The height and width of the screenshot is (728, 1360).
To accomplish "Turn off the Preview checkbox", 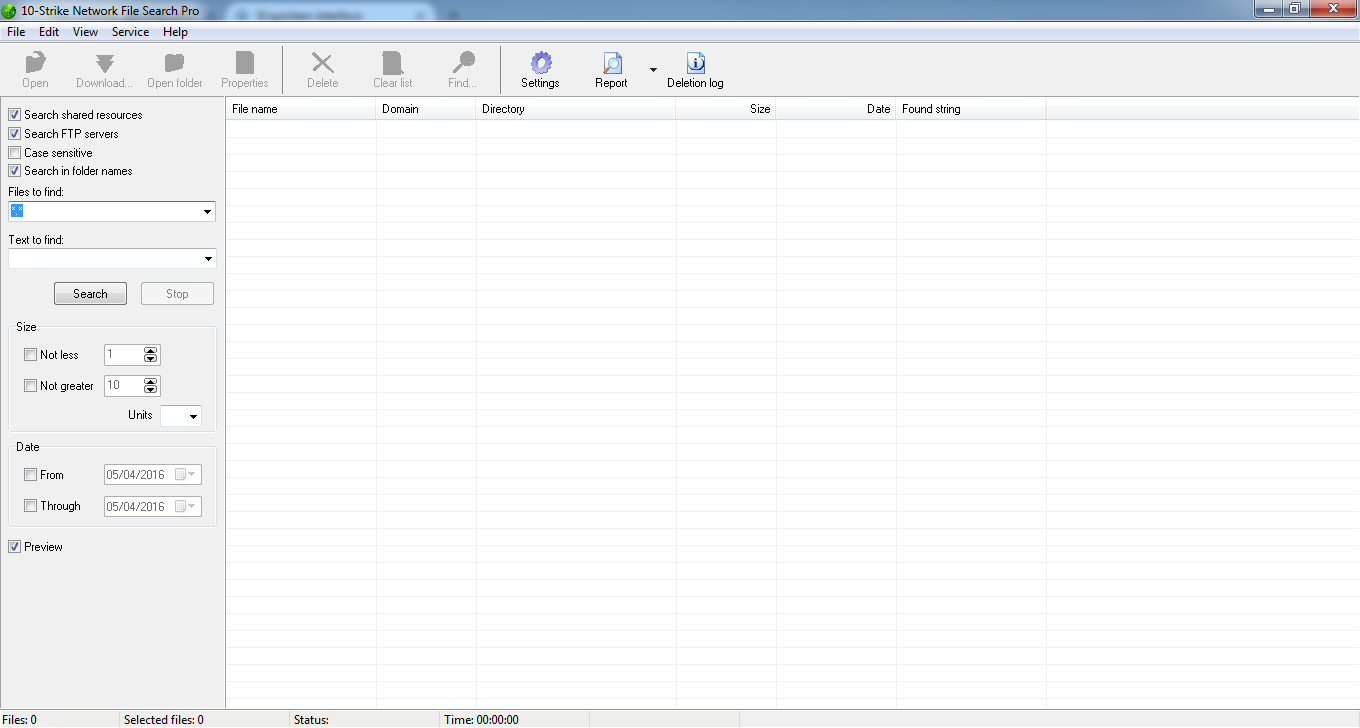I will [x=15, y=547].
